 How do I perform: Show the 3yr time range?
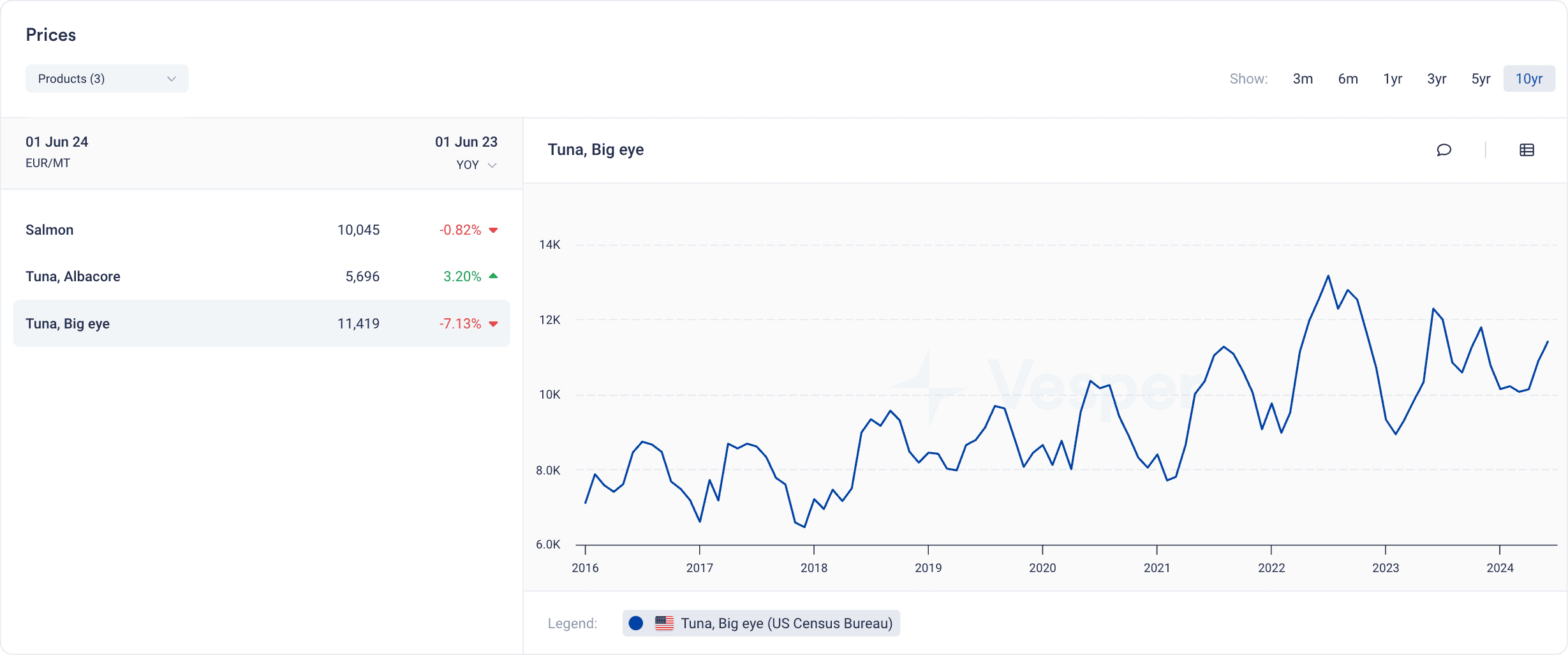pos(1437,78)
